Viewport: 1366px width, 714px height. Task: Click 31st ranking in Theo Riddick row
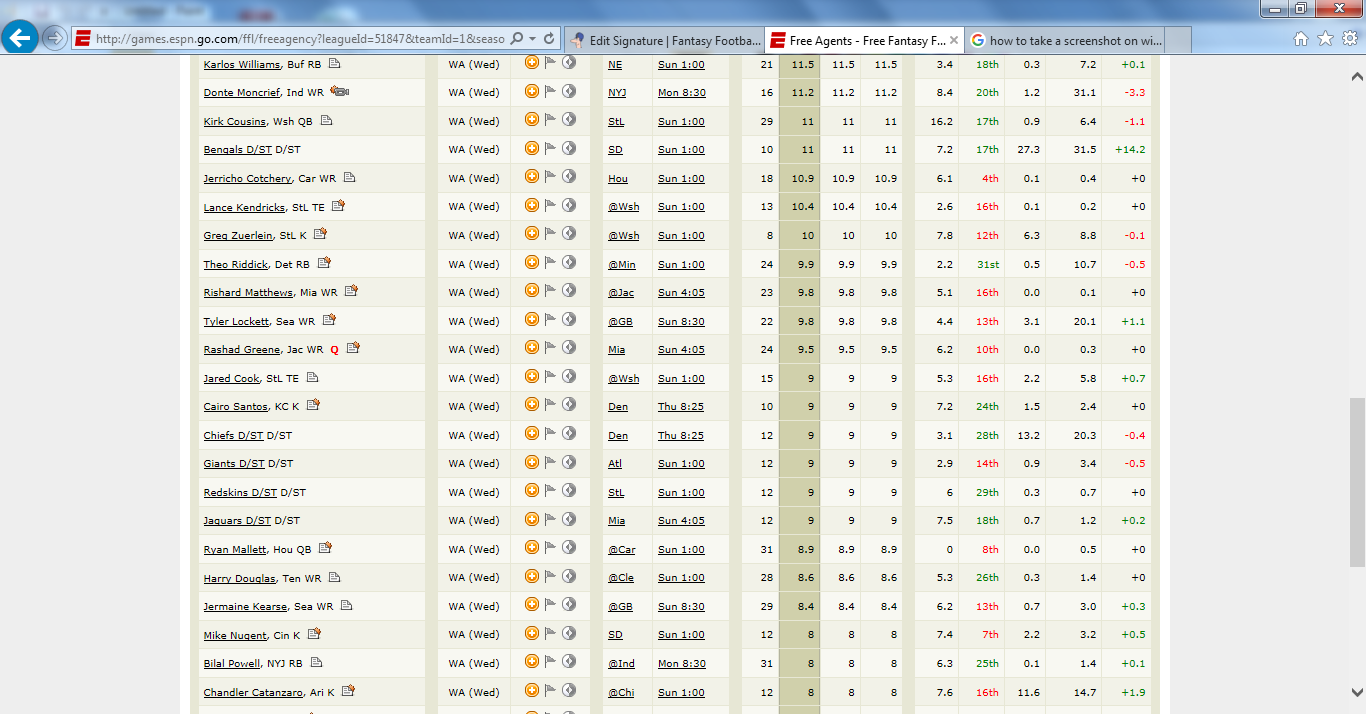coord(988,264)
